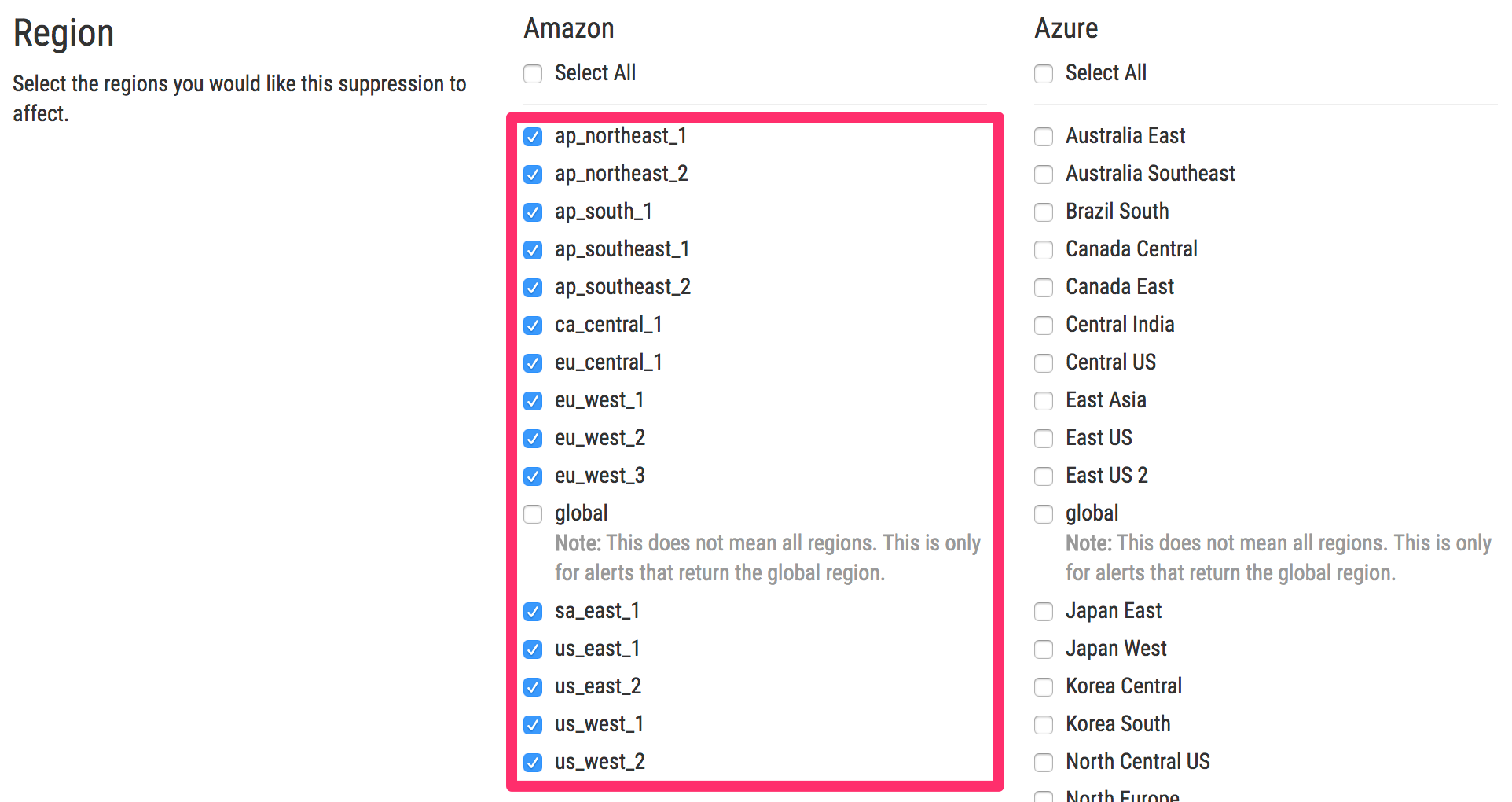Disable the ca_central_1 region
Viewport: 1512px width, 802px height.
click(x=533, y=325)
